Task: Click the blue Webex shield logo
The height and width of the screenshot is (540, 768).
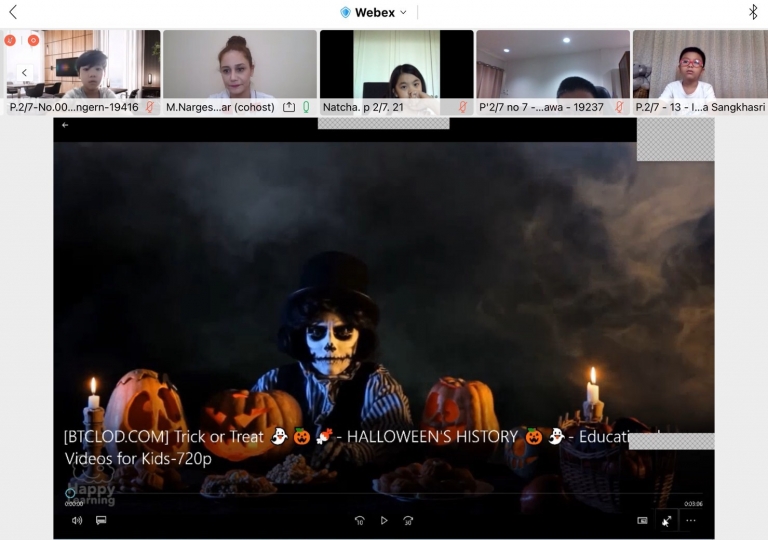Action: tap(345, 13)
